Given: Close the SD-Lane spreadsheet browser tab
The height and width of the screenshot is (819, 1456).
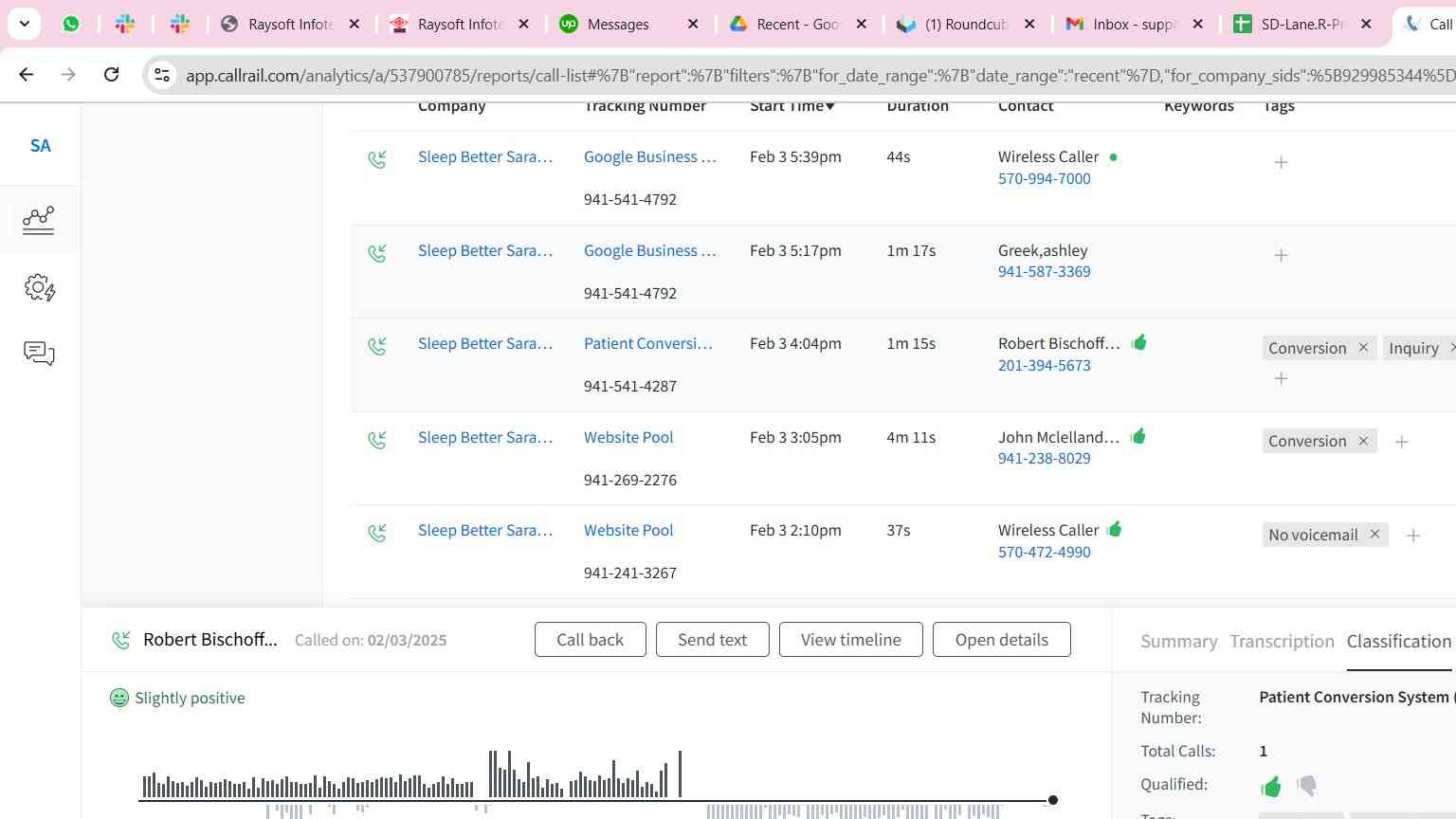Looking at the screenshot, I should click(x=1366, y=25).
